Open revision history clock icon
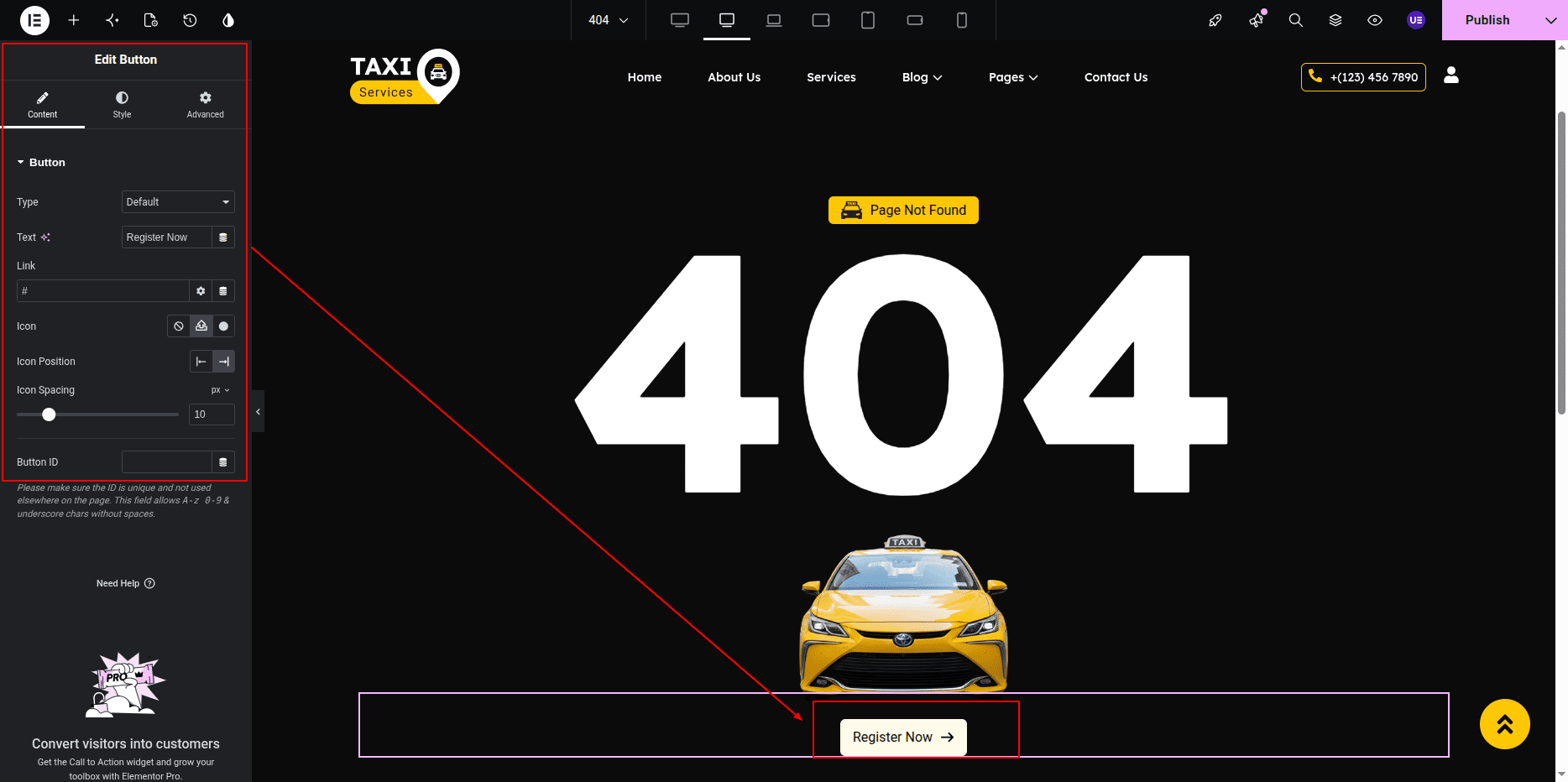The height and width of the screenshot is (782, 1568). coord(190,20)
